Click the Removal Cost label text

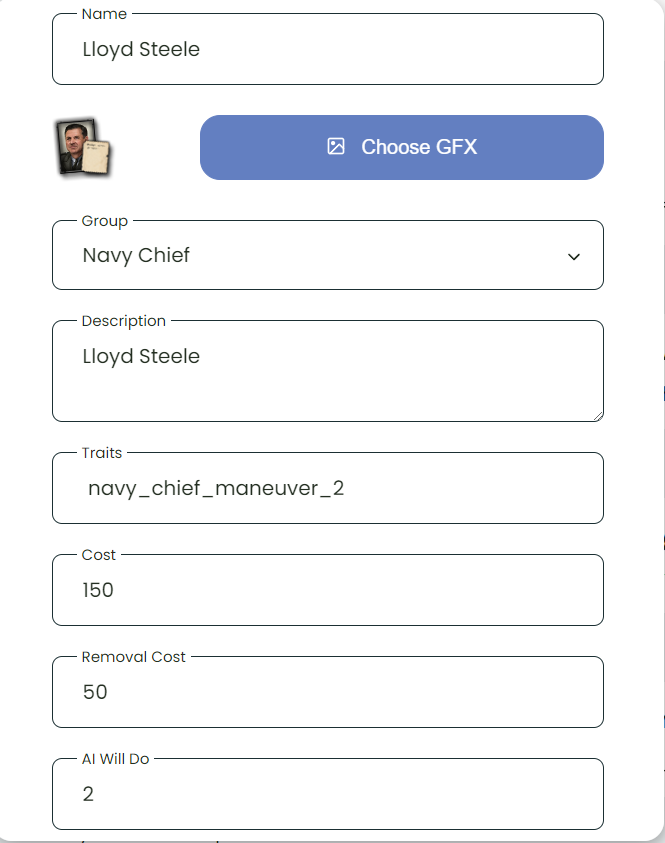(x=133, y=657)
